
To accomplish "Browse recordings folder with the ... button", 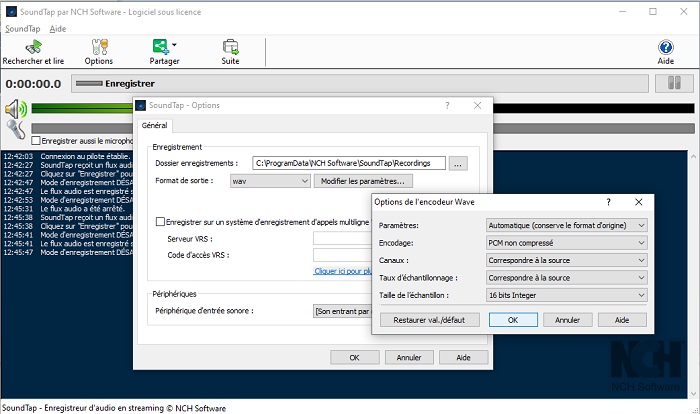I will pos(458,163).
